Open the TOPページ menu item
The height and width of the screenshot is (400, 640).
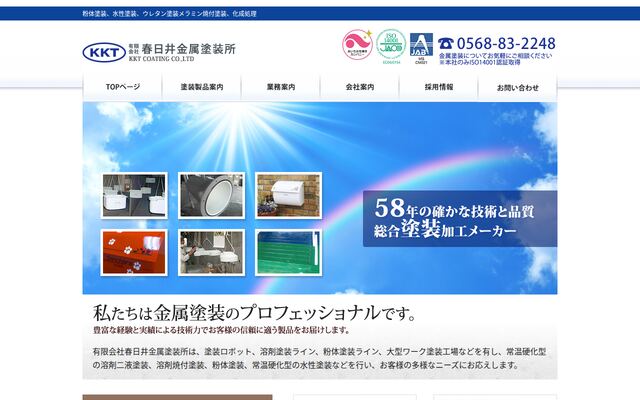(x=123, y=87)
